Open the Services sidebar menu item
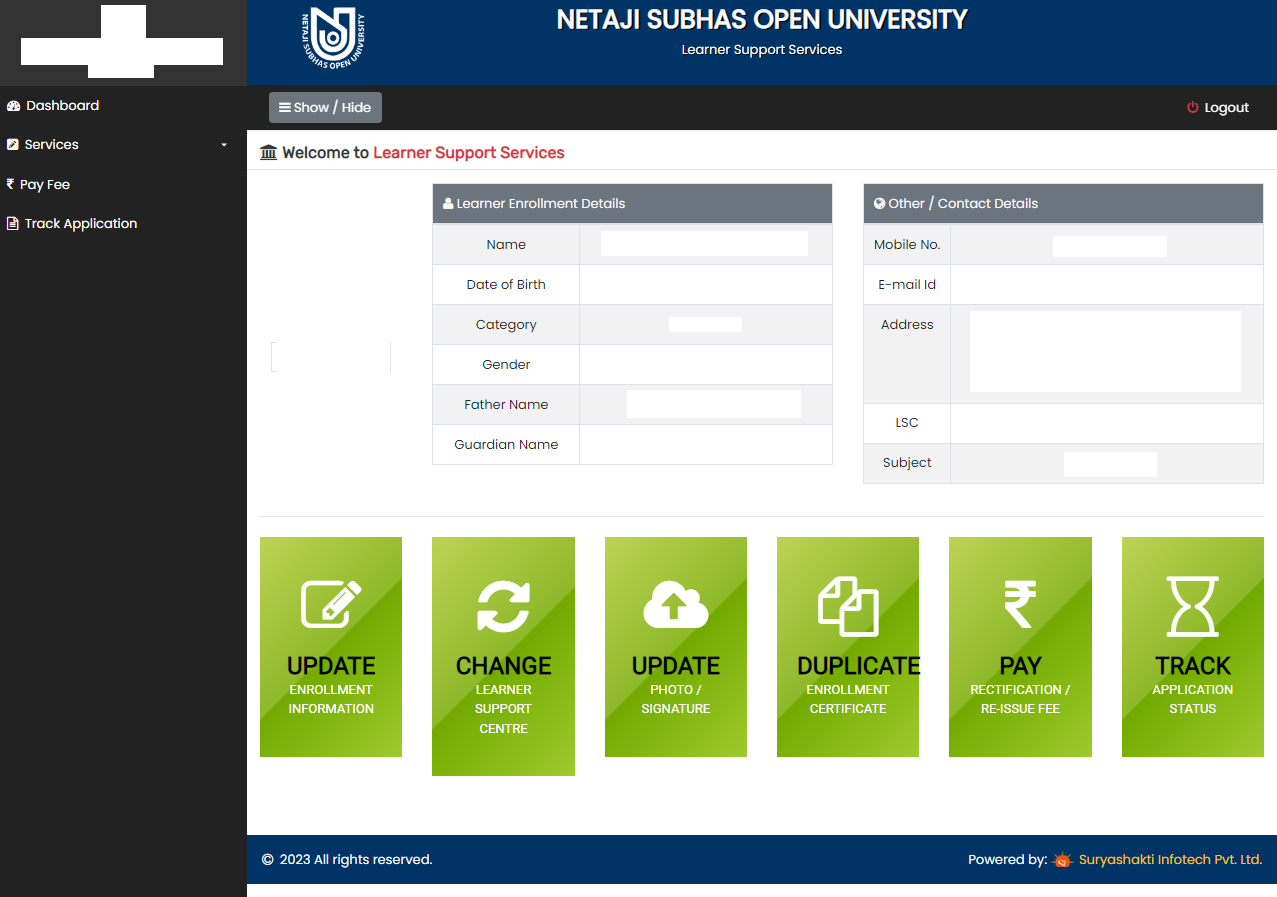1277x897 pixels. tap(123, 145)
